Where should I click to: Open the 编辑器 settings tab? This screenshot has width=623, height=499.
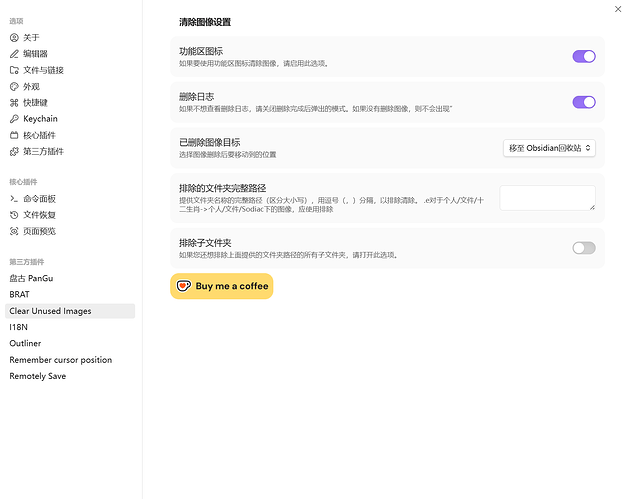pyautogui.click(x=70, y=54)
